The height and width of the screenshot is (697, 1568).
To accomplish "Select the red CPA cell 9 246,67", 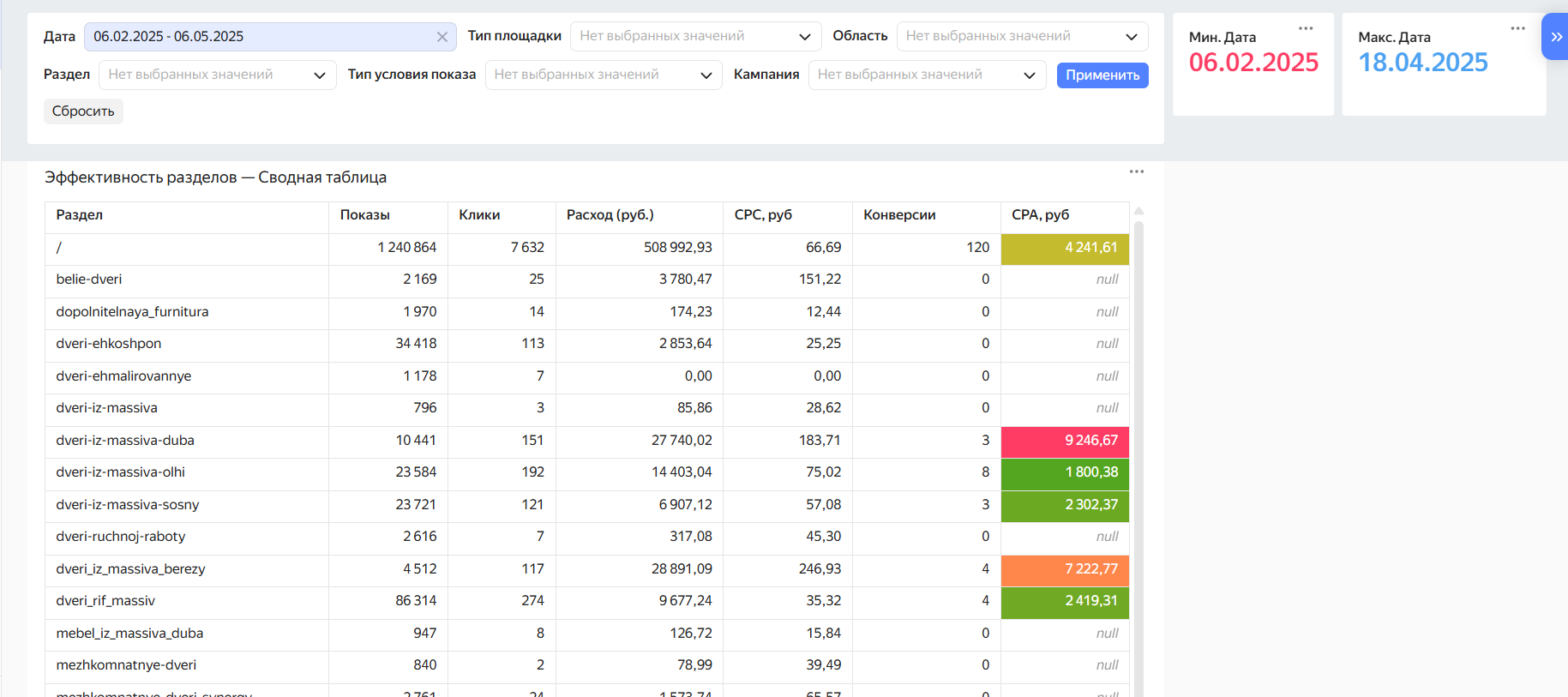I will (1065, 441).
